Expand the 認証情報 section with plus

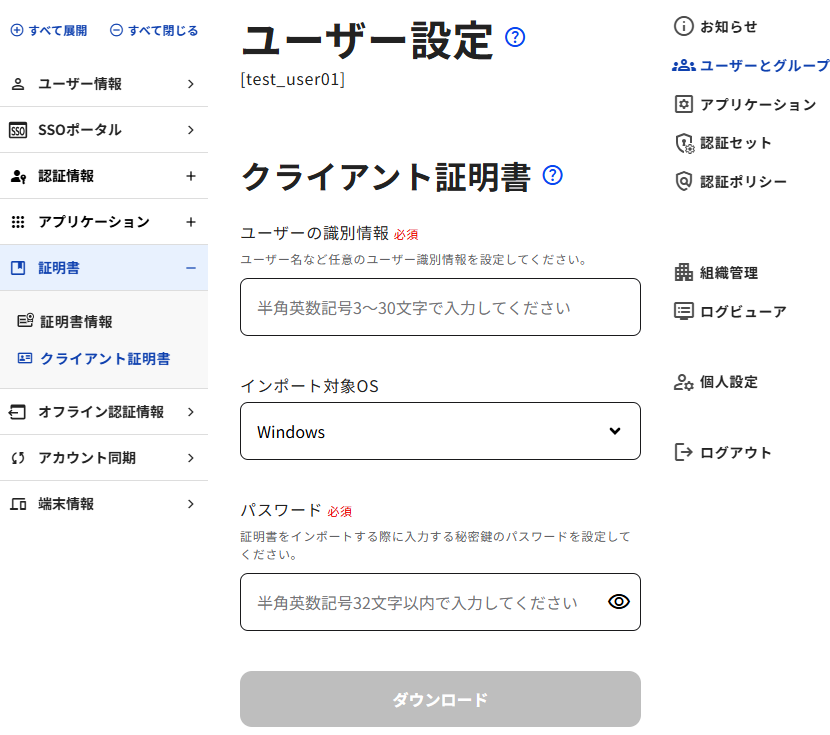[x=191, y=176]
